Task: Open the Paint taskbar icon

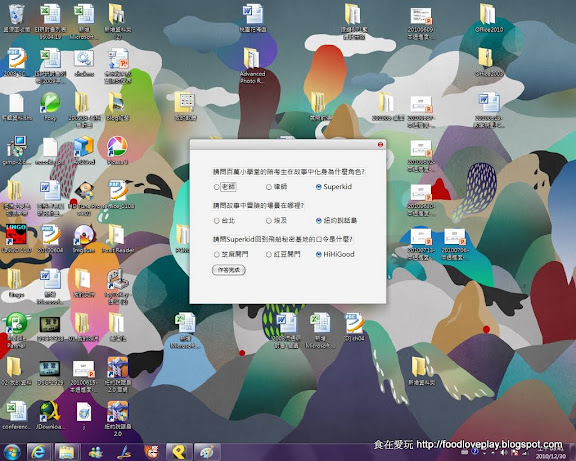Action: coord(207,452)
